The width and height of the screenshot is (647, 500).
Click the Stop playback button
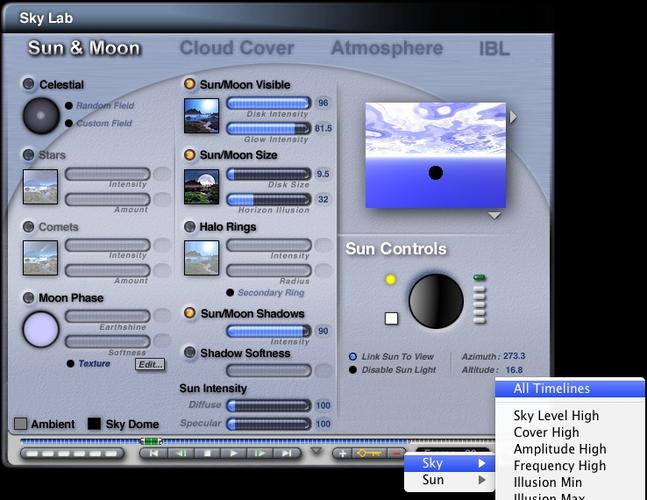point(207,453)
